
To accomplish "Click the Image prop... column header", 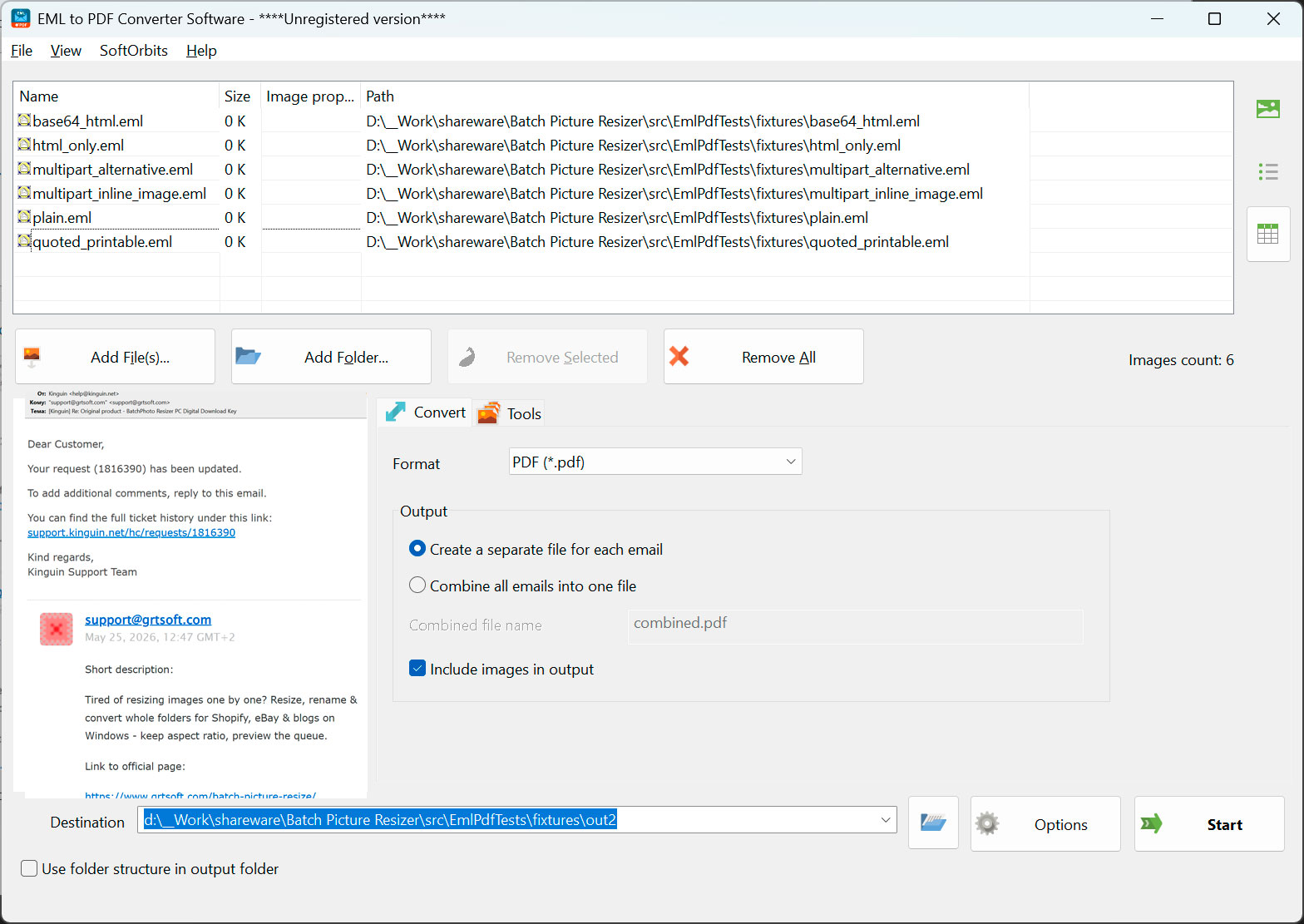I will point(310,96).
